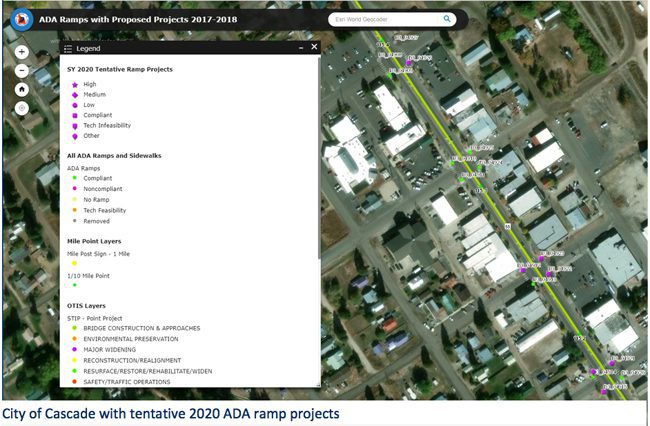This screenshot has width=650, height=426.
Task: Click the Bridge Construction & Approaches symbol
Action: click(75, 328)
